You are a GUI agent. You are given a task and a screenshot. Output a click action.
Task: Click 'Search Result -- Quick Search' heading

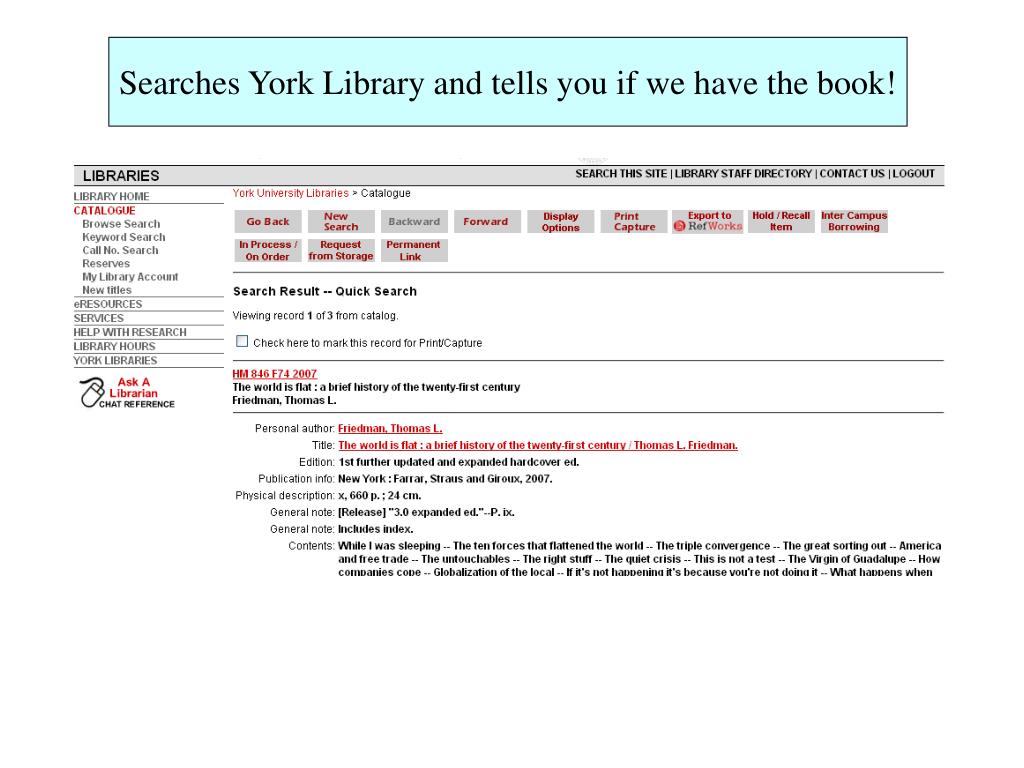[325, 291]
